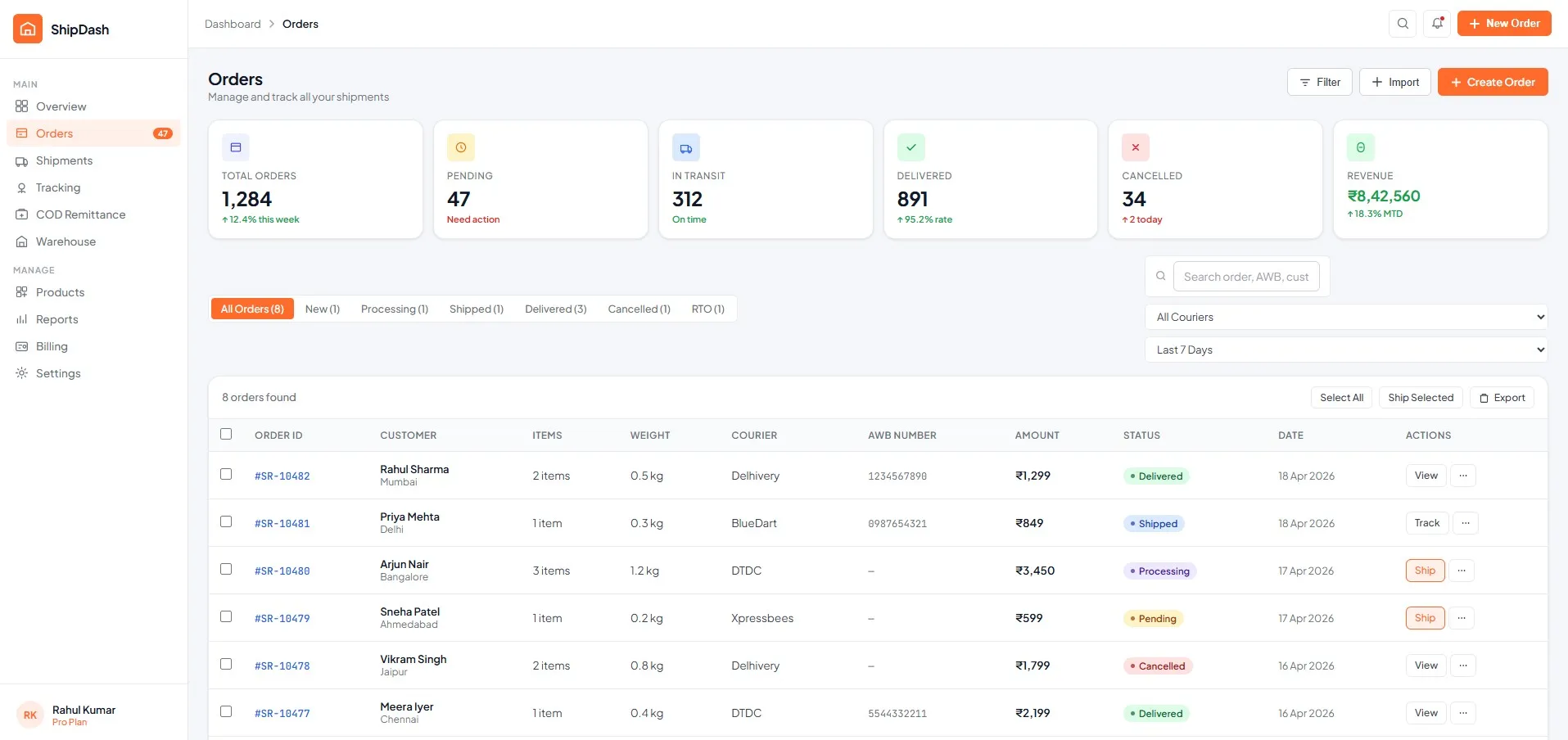The height and width of the screenshot is (740, 1568).
Task: Open more actions for order #SR-10480
Action: (1462, 571)
